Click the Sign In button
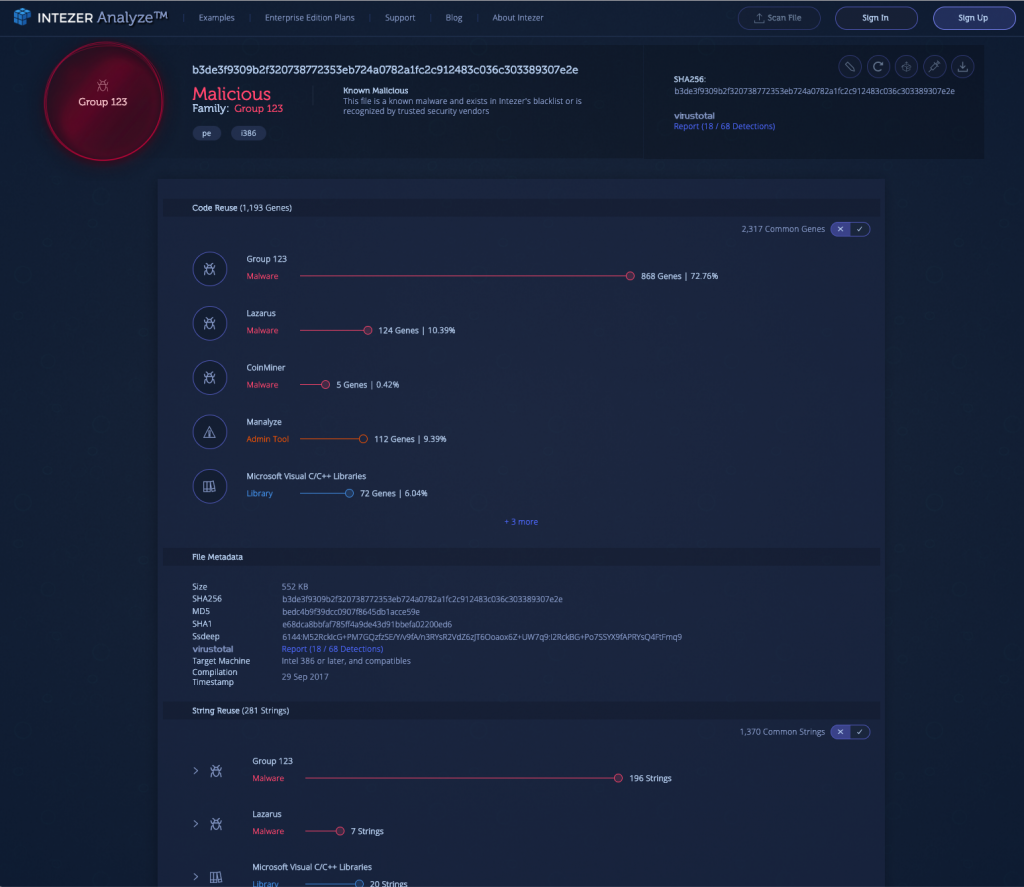1024x887 pixels. tap(876, 18)
